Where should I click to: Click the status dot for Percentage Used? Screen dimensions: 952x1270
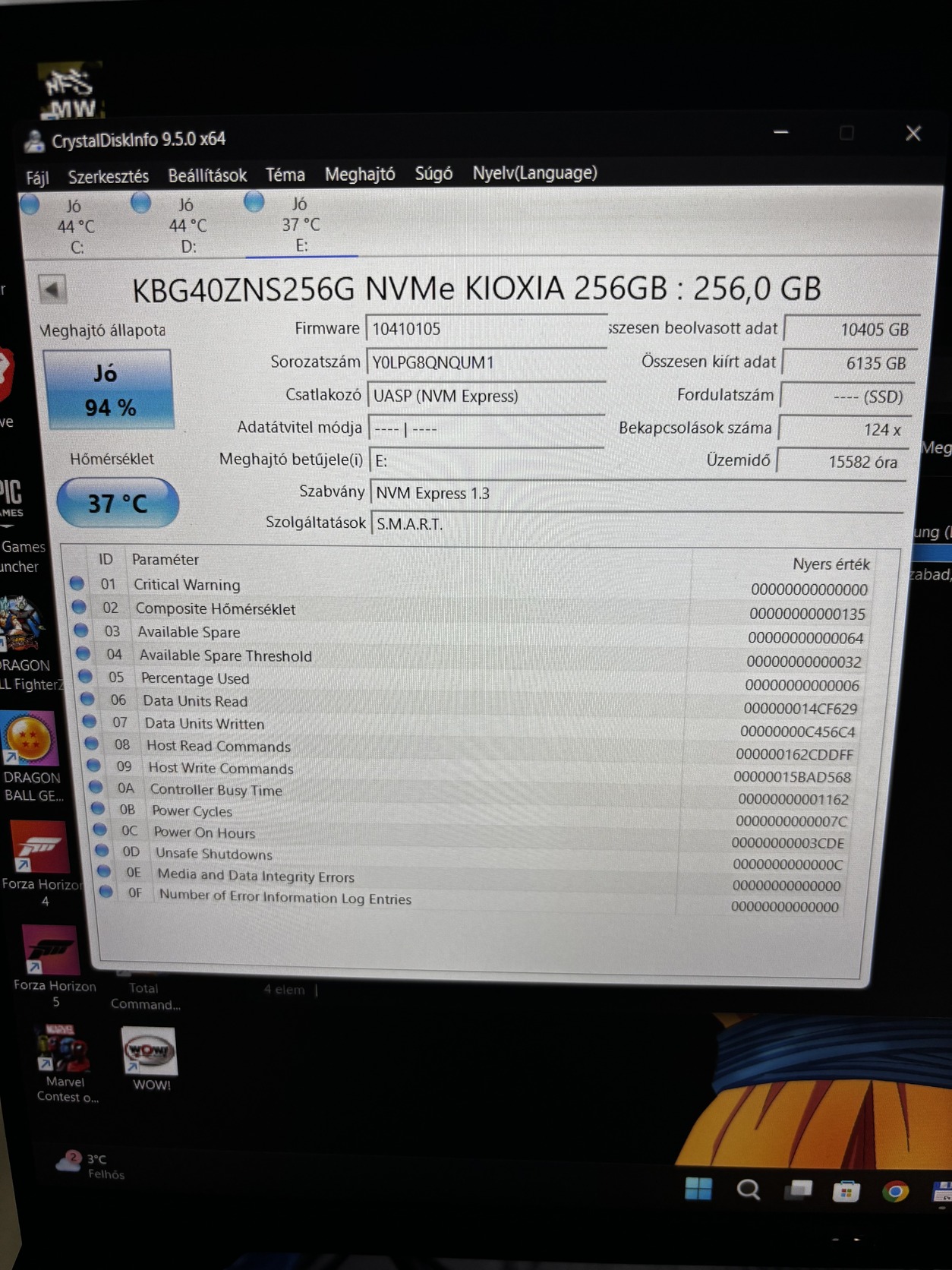[85, 676]
